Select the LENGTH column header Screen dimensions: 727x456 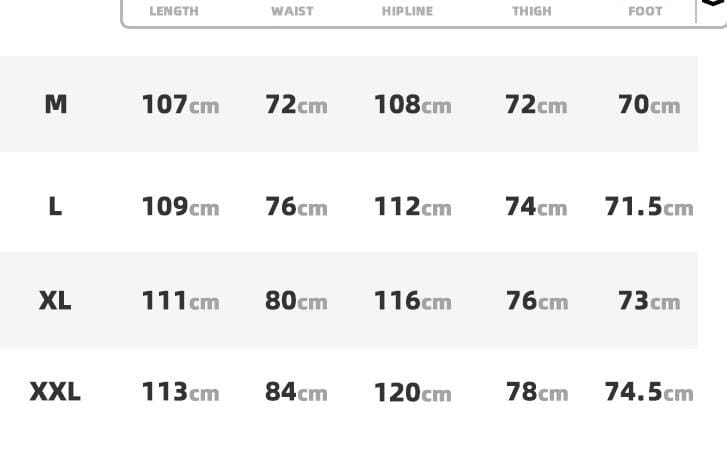click(174, 11)
